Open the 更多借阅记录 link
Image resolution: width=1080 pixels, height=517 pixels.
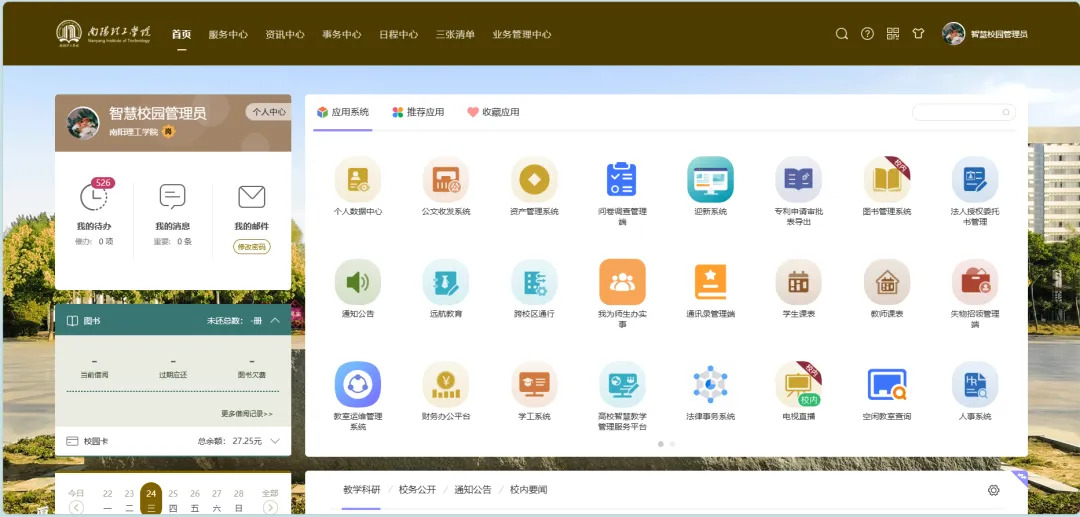(x=246, y=414)
